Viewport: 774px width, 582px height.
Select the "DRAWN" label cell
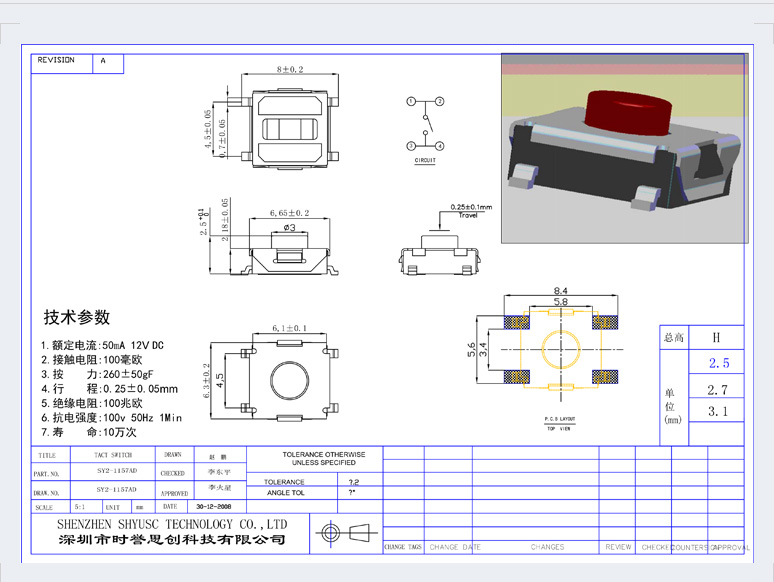[x=173, y=455]
